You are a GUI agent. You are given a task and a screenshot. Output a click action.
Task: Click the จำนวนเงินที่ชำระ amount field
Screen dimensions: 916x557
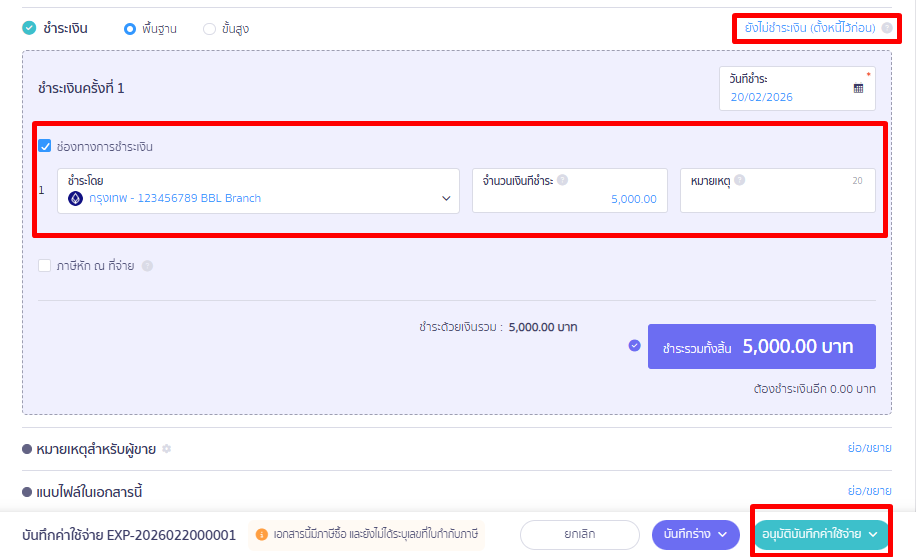569,198
